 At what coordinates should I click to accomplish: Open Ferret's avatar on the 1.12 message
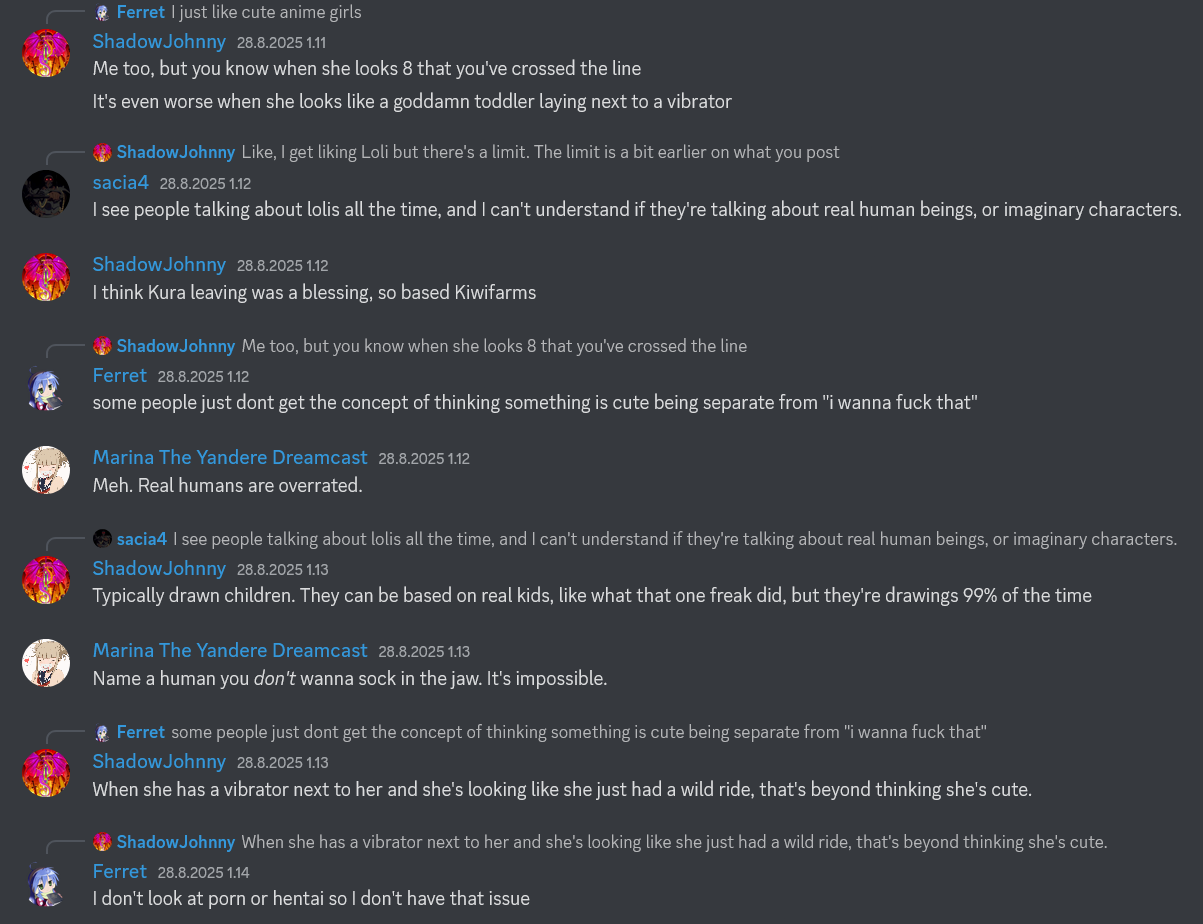46,387
